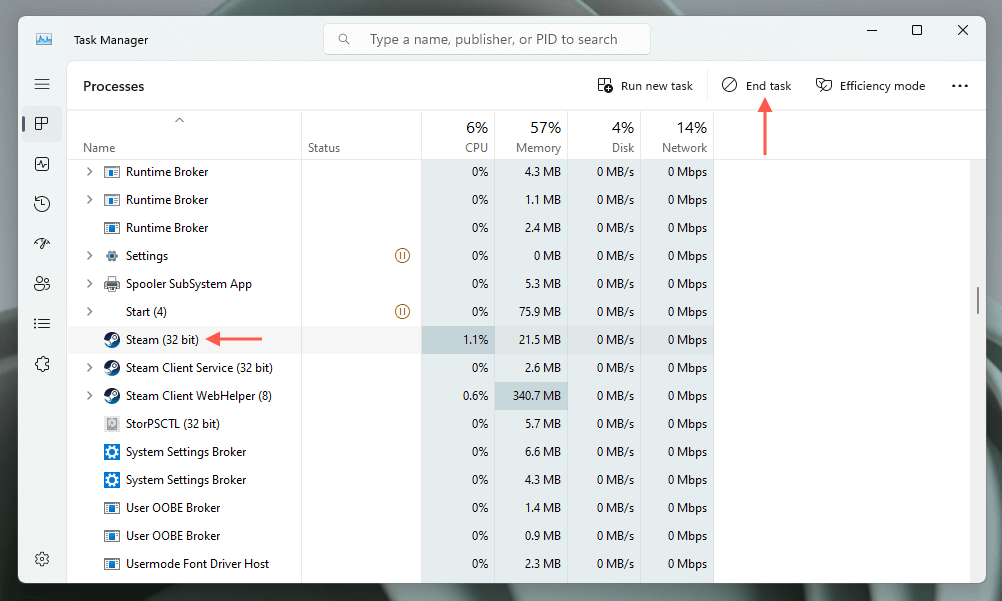Image resolution: width=1002 pixels, height=601 pixels.
Task: Click the End task button
Action: click(x=757, y=86)
